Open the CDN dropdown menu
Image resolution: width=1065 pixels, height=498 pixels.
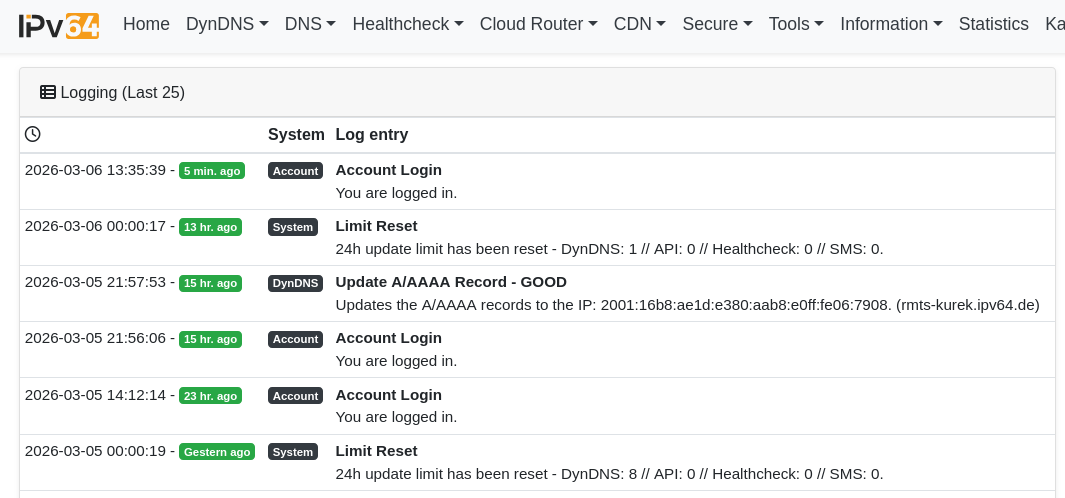tap(639, 24)
